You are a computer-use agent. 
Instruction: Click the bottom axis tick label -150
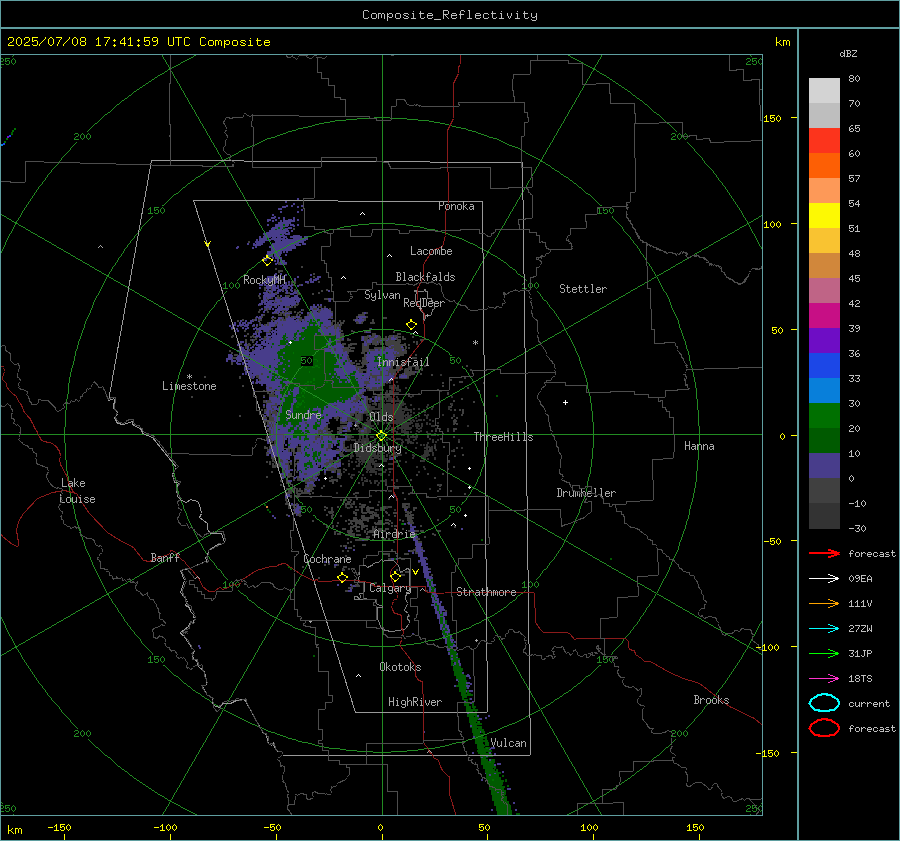pos(59,827)
